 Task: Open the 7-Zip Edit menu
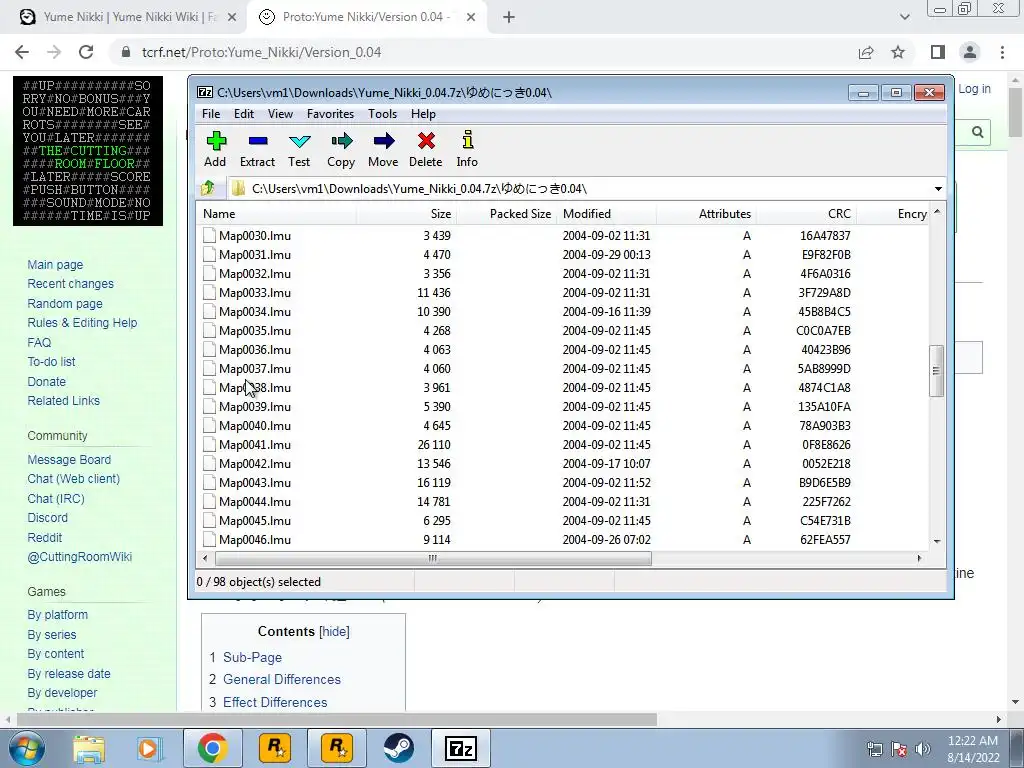(244, 114)
